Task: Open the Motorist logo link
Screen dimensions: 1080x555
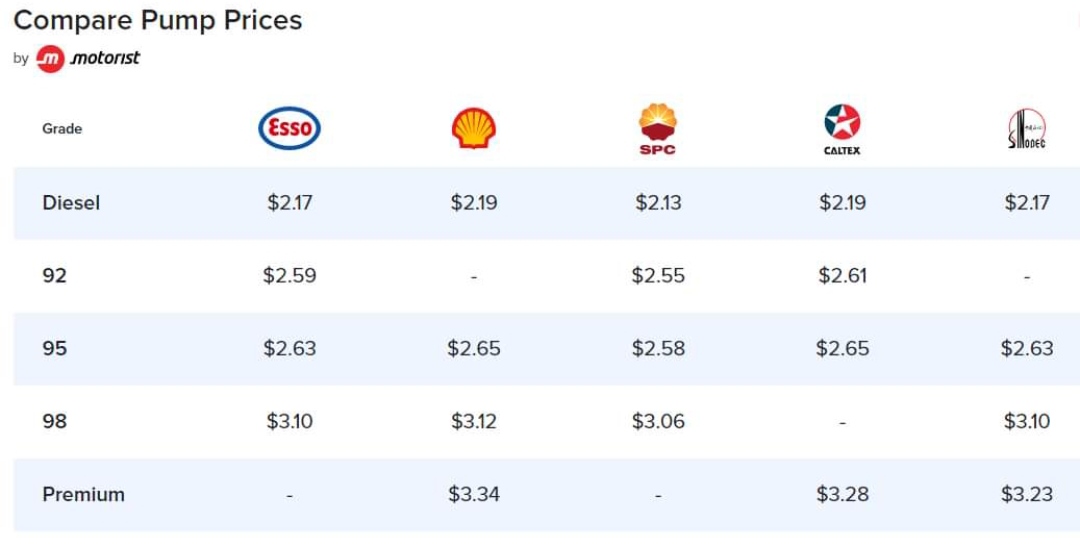Action: (87, 59)
